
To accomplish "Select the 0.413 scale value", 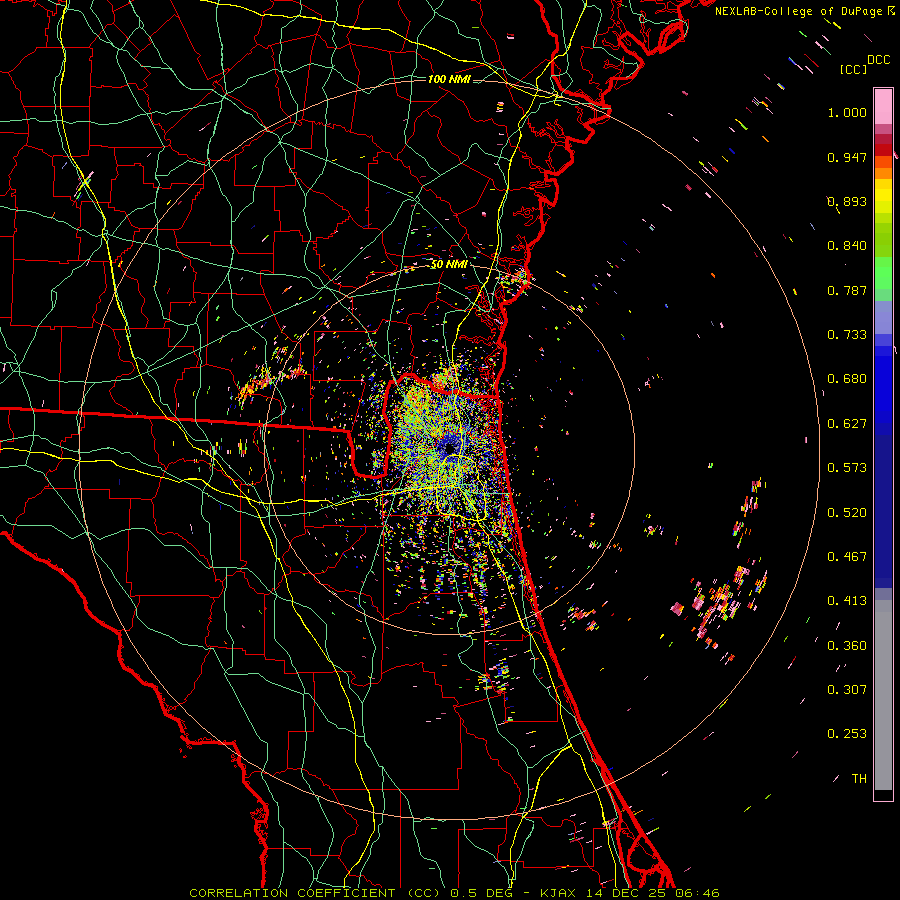I will [847, 601].
